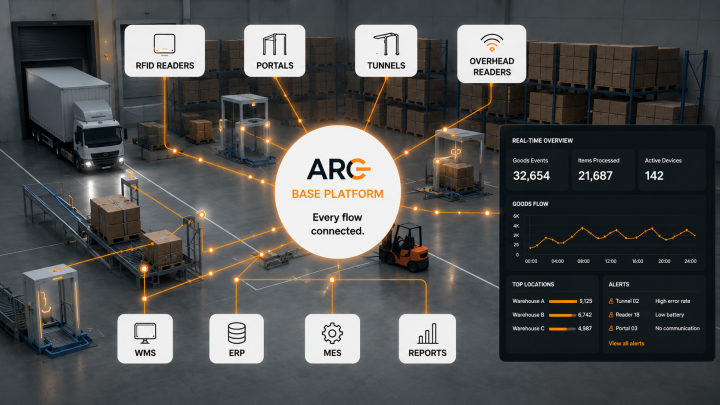Click the Portal 03 alert warning icon

[x=611, y=328]
